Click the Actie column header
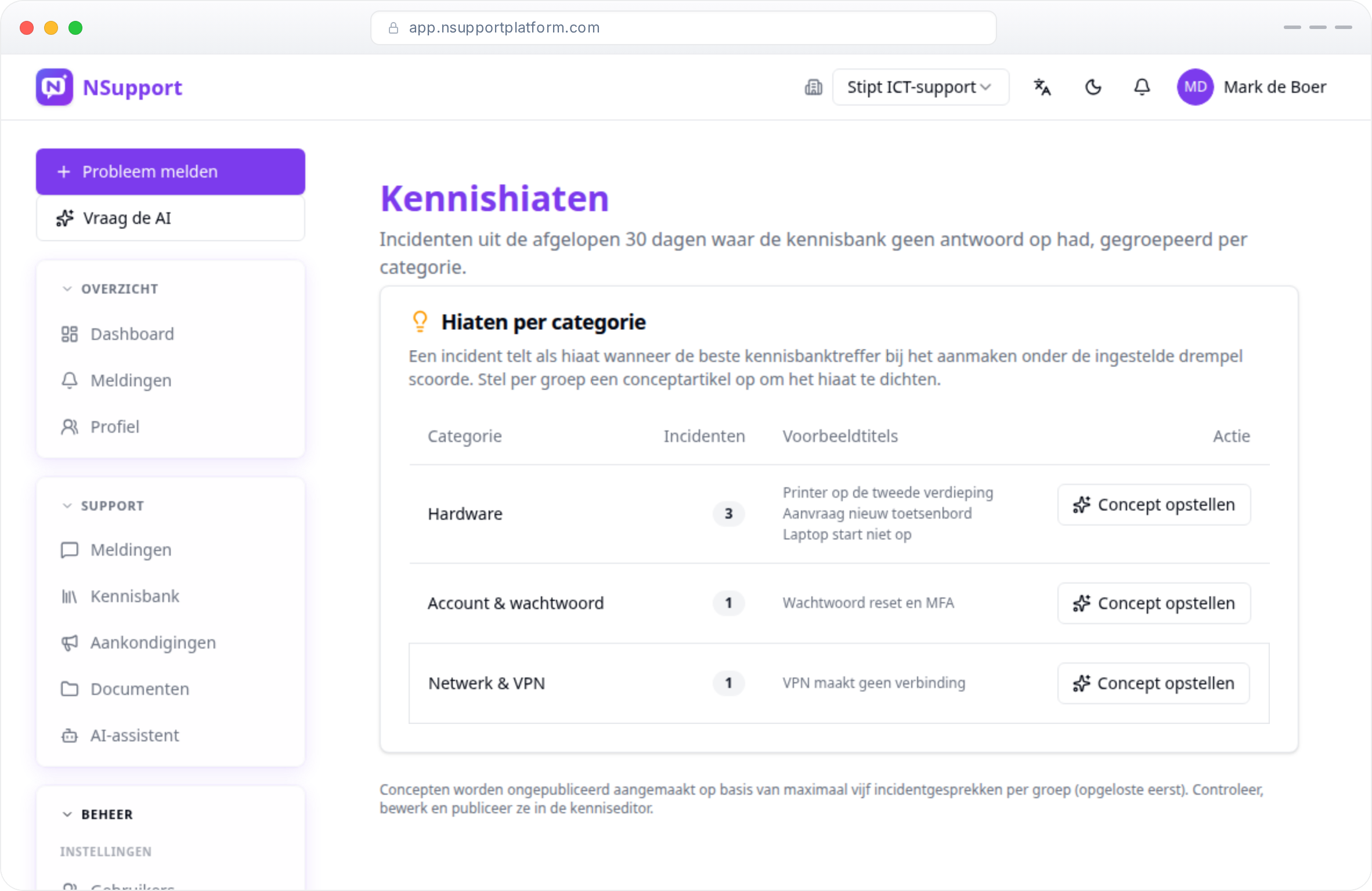The width and height of the screenshot is (1372, 891). (x=1232, y=436)
